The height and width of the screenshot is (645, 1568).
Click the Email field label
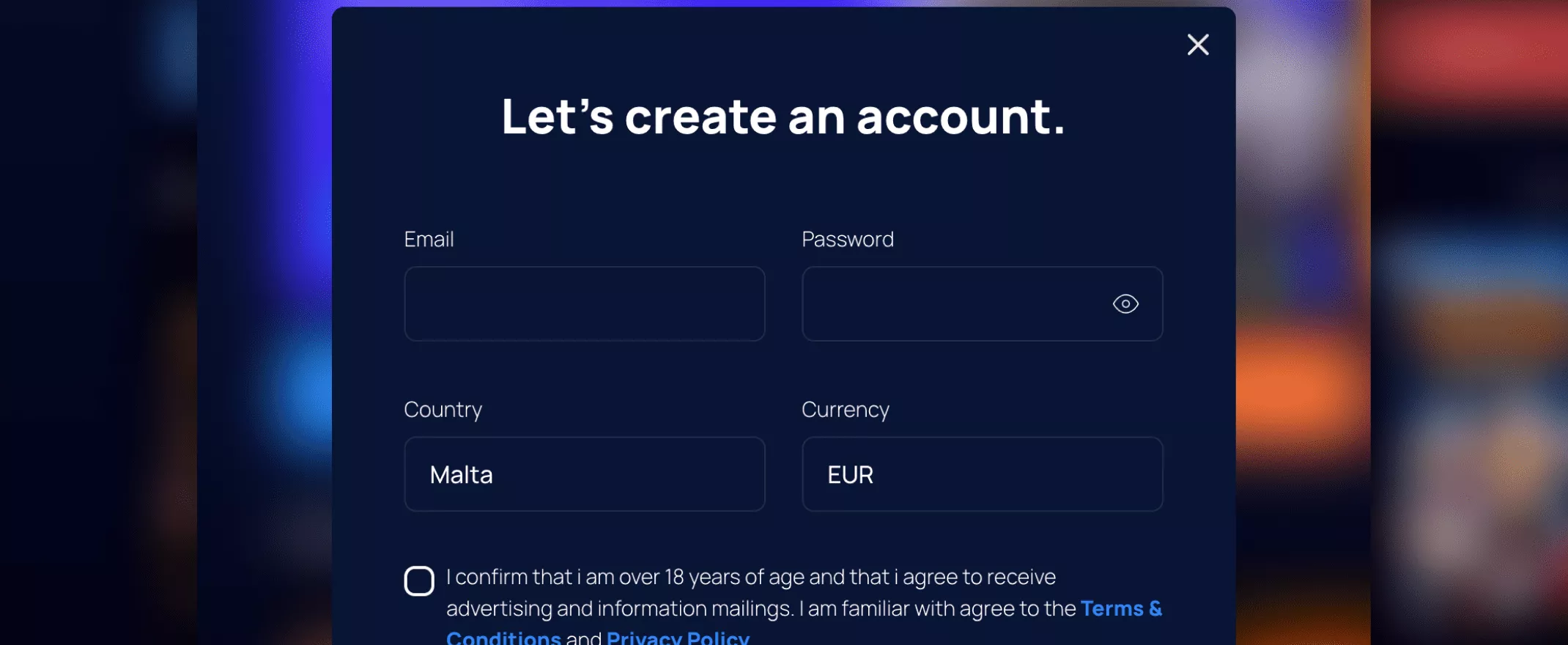pyautogui.click(x=429, y=239)
